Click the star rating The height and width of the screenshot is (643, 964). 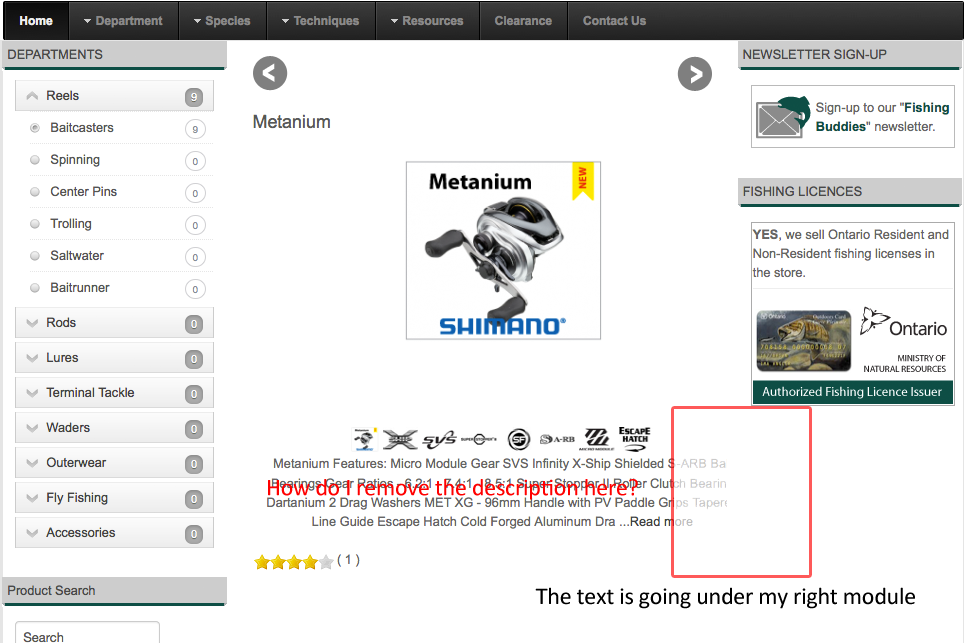(293, 561)
